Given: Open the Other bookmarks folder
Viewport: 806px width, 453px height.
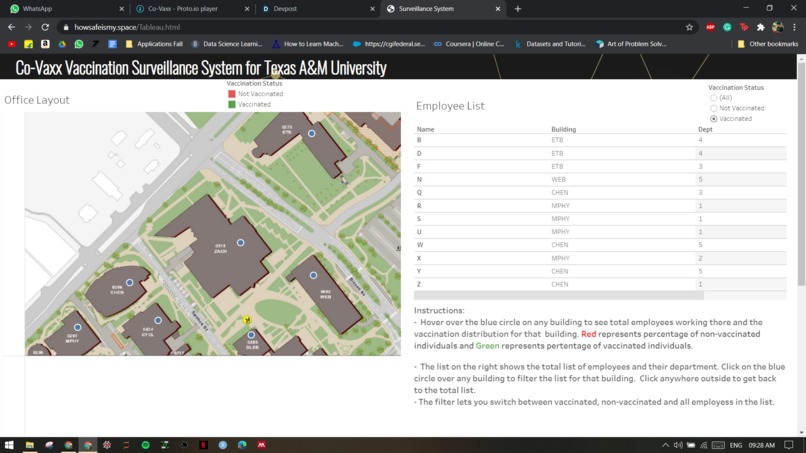Looking at the screenshot, I should [x=767, y=44].
